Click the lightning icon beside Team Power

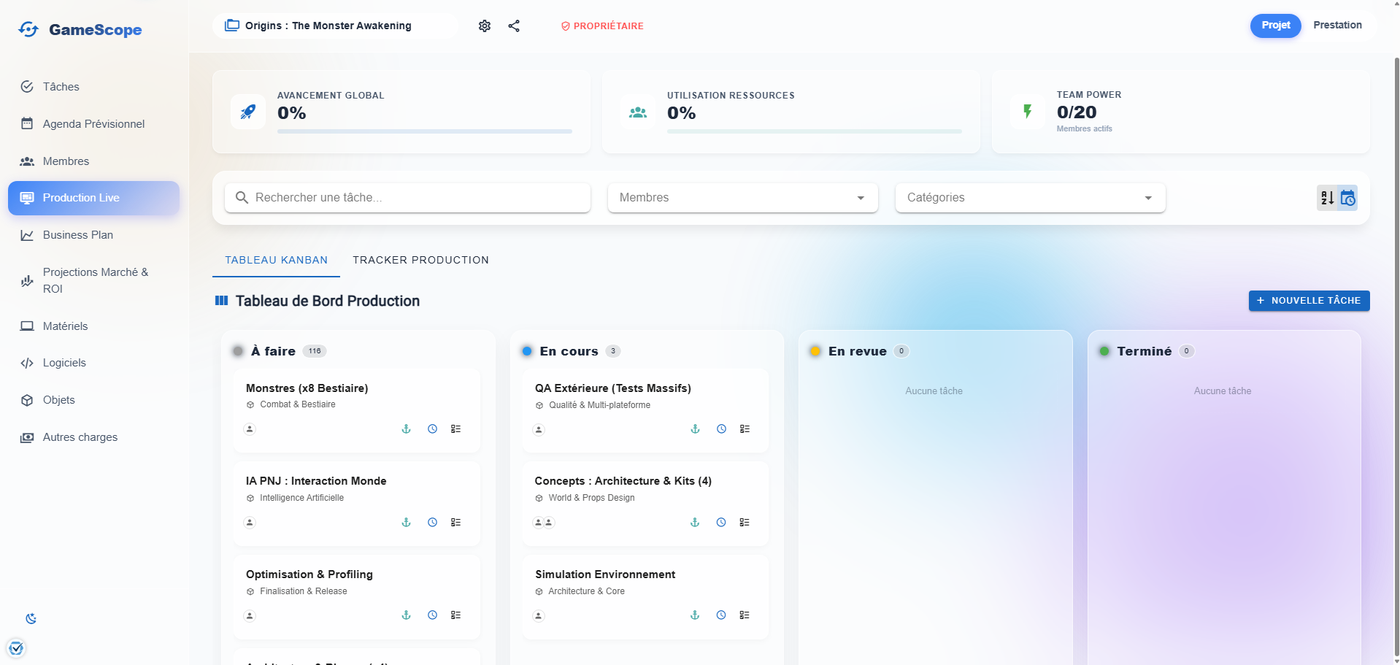point(1027,112)
